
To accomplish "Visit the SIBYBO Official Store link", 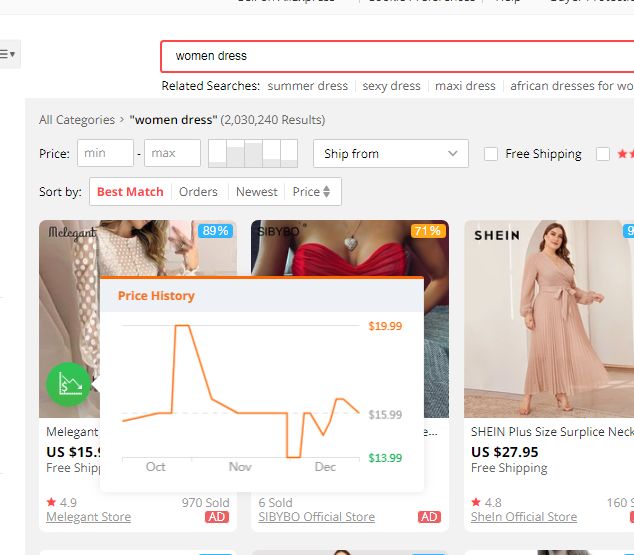I will point(316,517).
